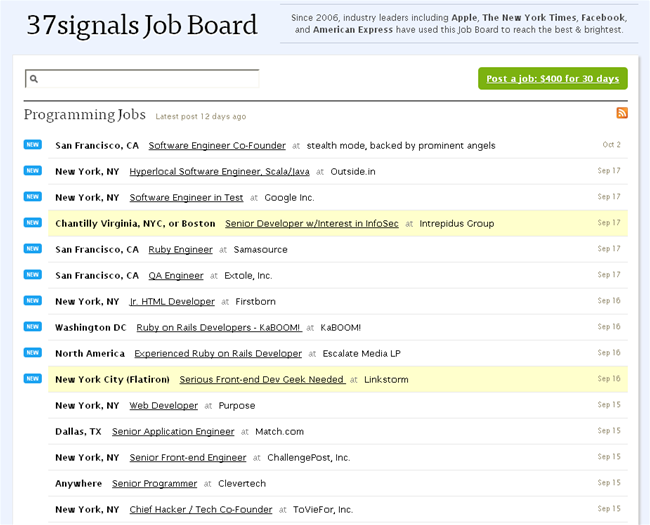
Task: Open Serious Front-end Dev Geek Needed link
Action: (262, 379)
